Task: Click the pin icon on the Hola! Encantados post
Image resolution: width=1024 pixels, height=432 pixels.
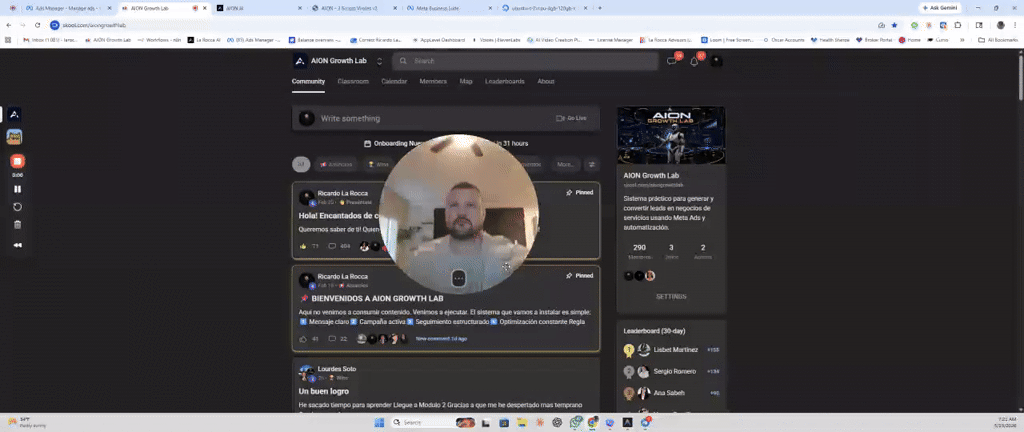Action: 569,193
